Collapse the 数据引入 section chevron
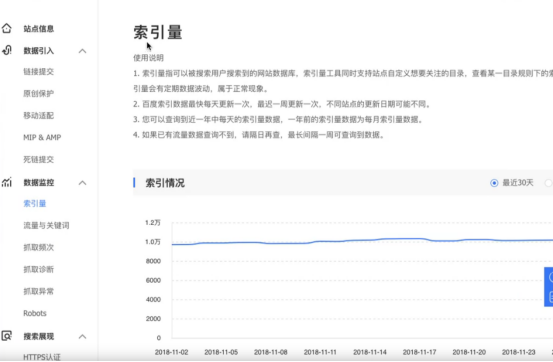 pos(82,51)
